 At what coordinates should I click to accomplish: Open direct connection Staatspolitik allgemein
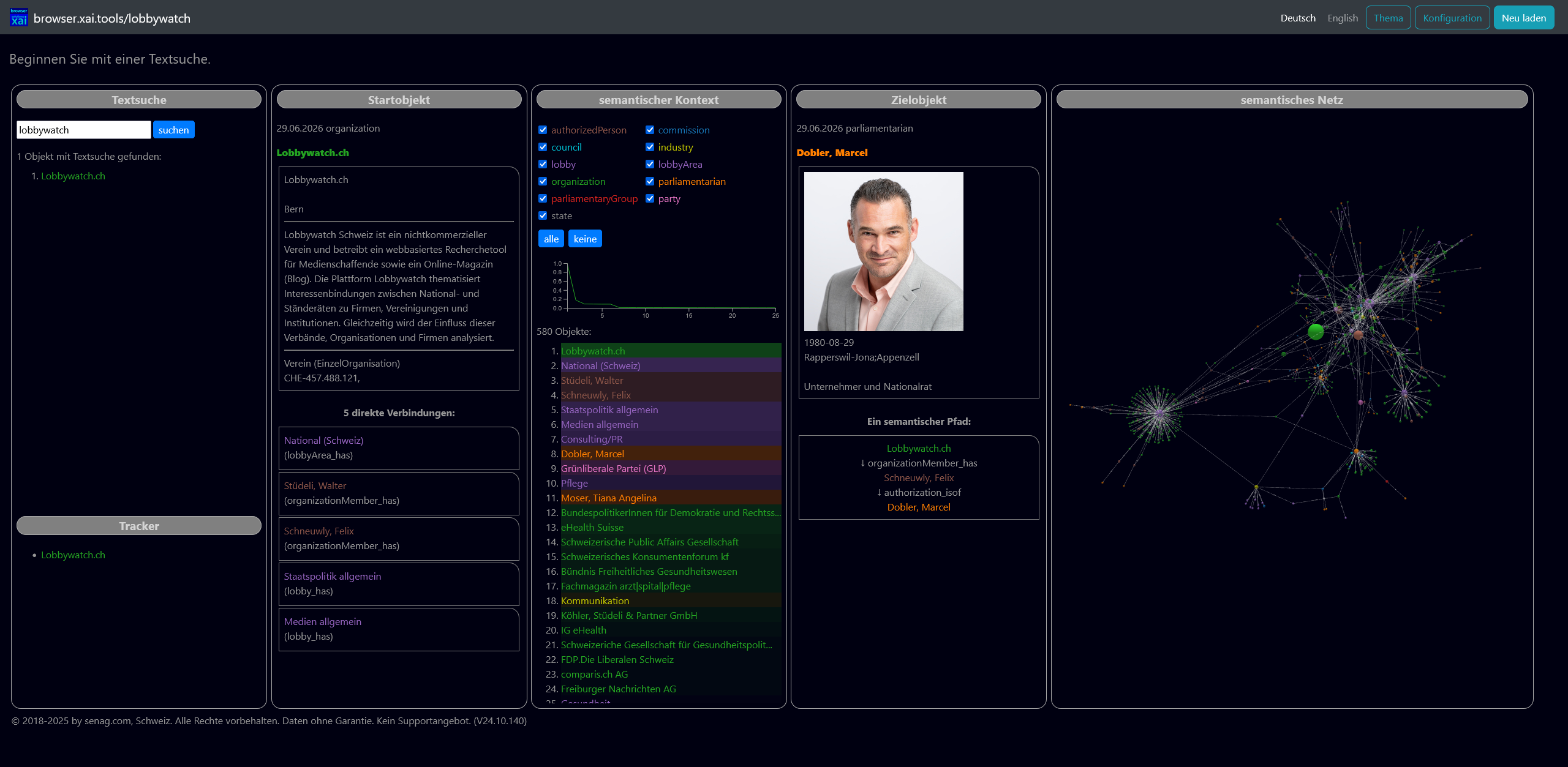click(332, 576)
